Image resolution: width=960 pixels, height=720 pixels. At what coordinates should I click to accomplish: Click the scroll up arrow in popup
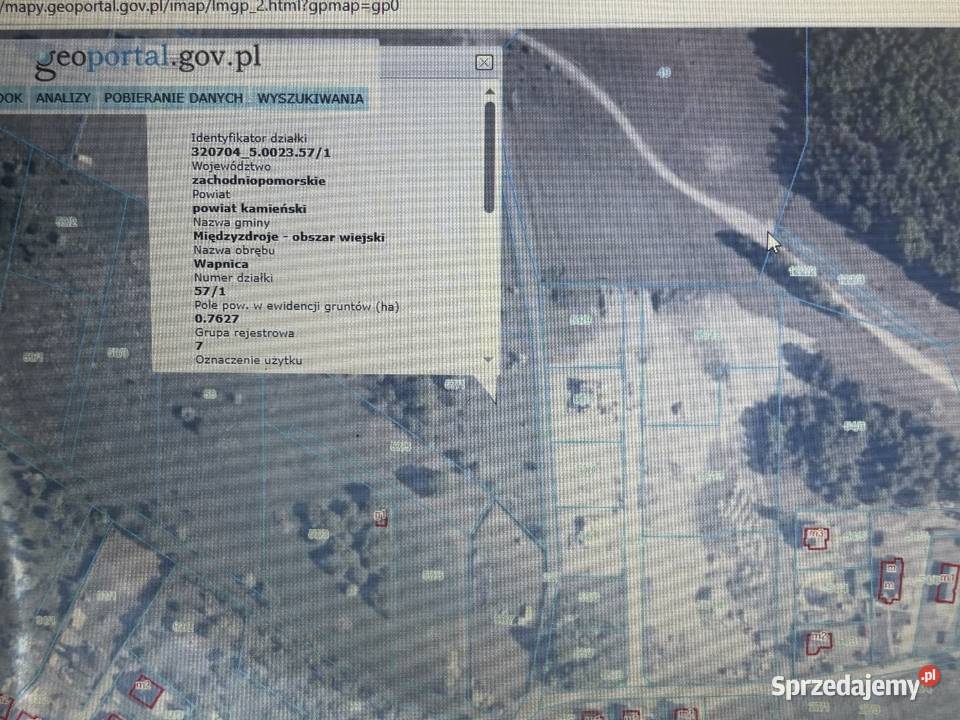[489, 92]
